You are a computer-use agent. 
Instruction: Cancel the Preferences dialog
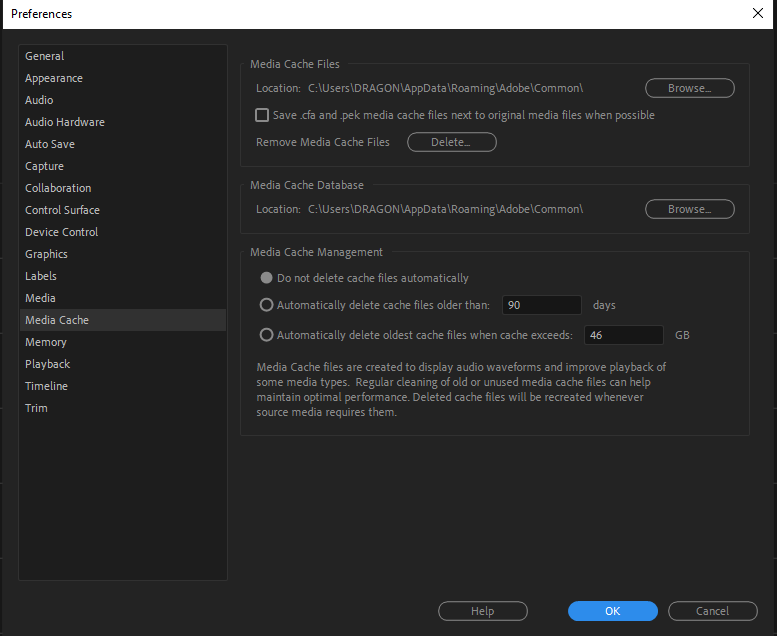(x=713, y=611)
